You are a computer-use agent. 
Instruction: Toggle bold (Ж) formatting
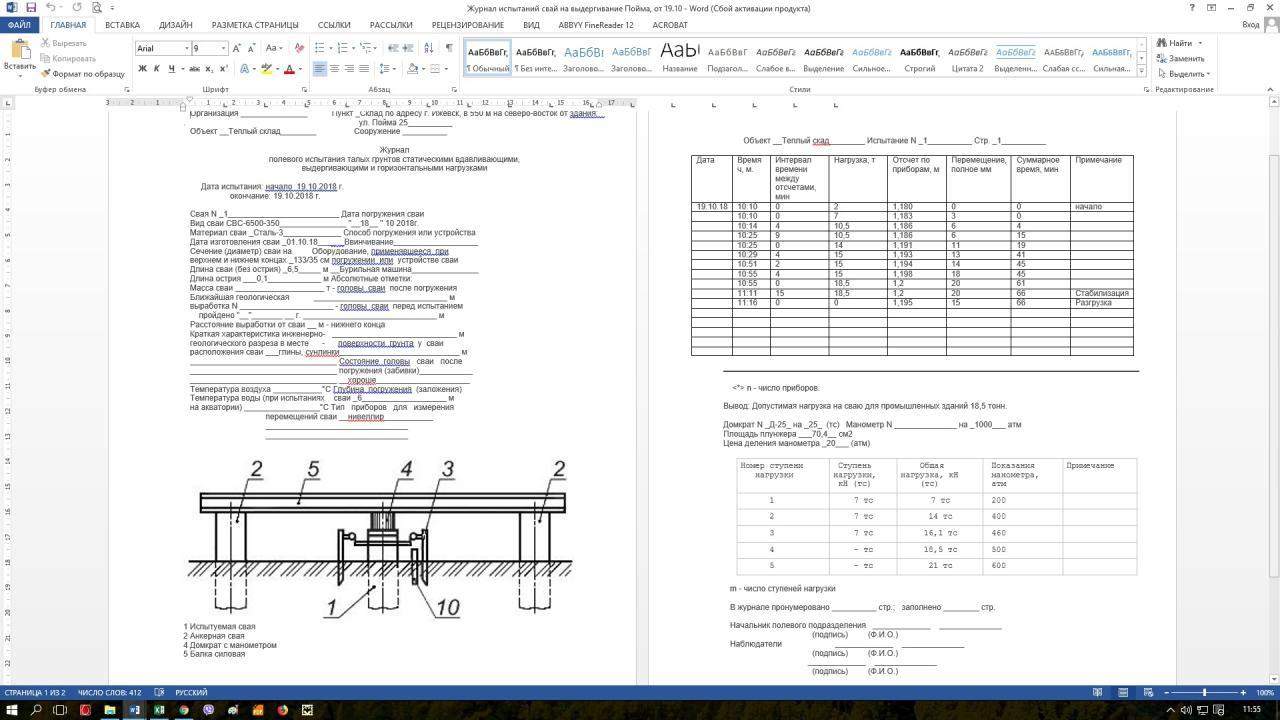click(x=142, y=69)
